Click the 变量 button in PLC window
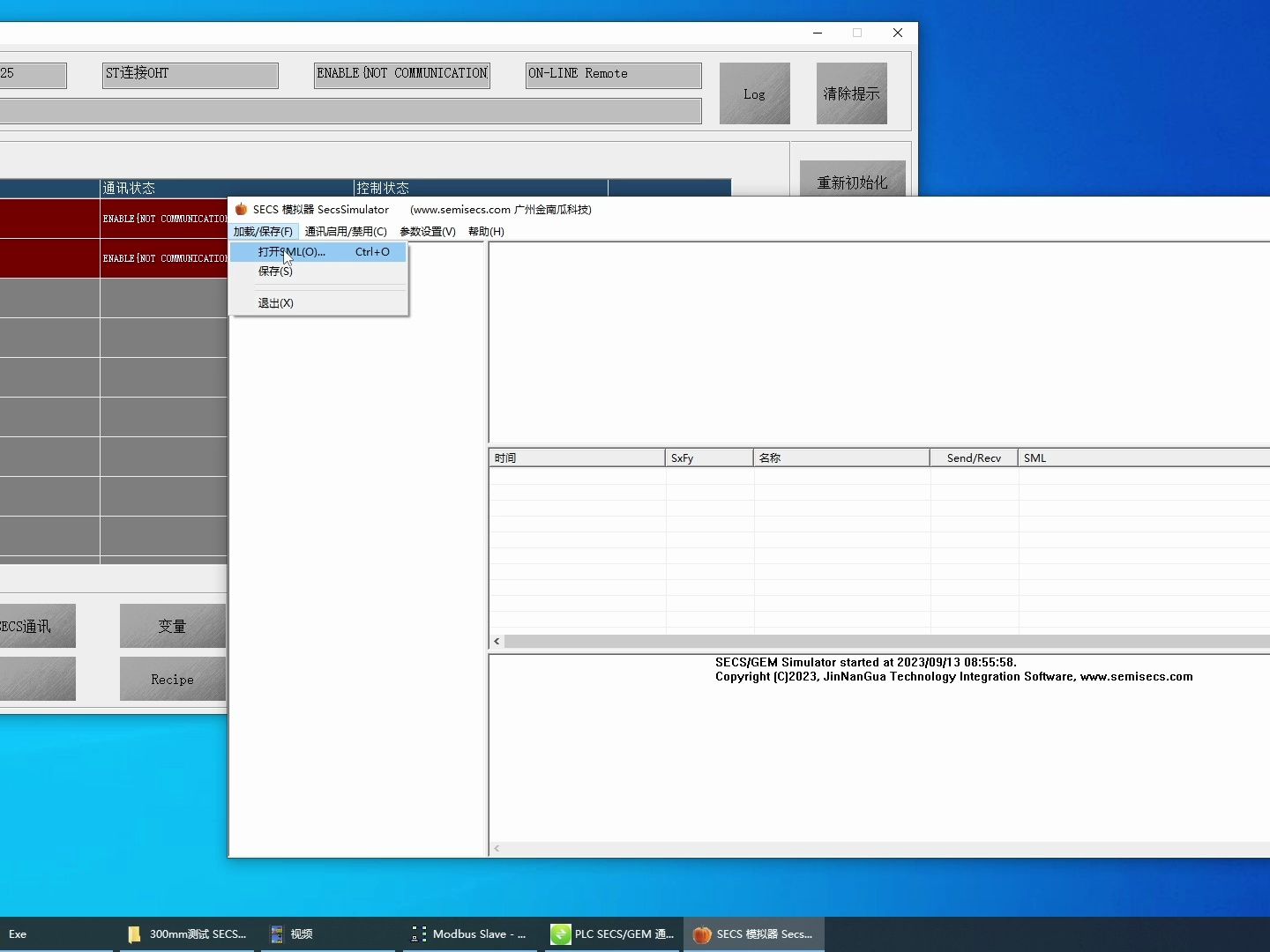 pyautogui.click(x=173, y=626)
